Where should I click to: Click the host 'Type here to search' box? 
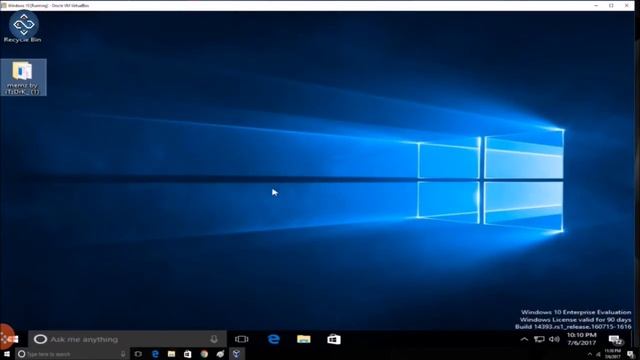tap(73, 354)
